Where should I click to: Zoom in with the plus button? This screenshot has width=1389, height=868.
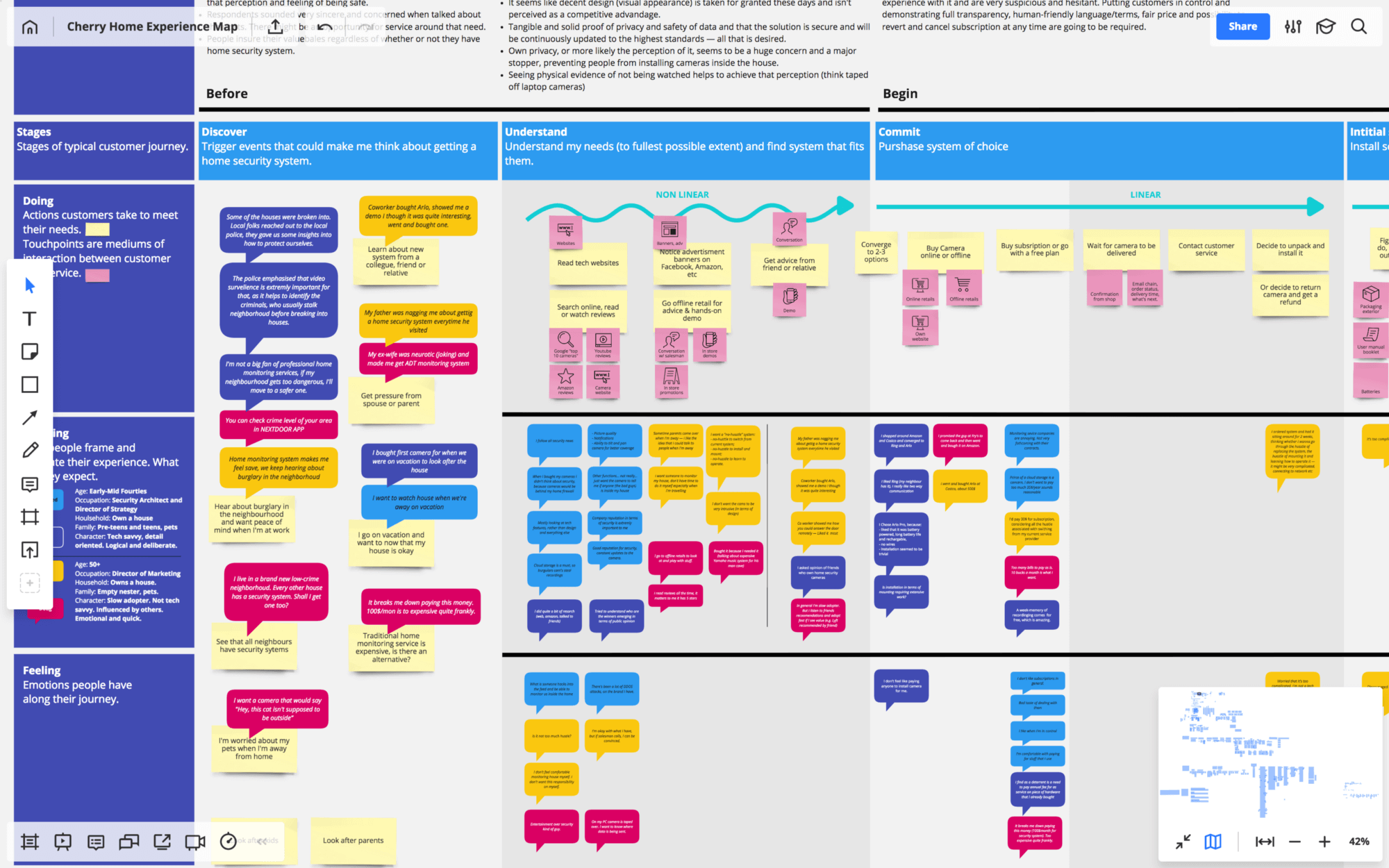[x=1324, y=842]
